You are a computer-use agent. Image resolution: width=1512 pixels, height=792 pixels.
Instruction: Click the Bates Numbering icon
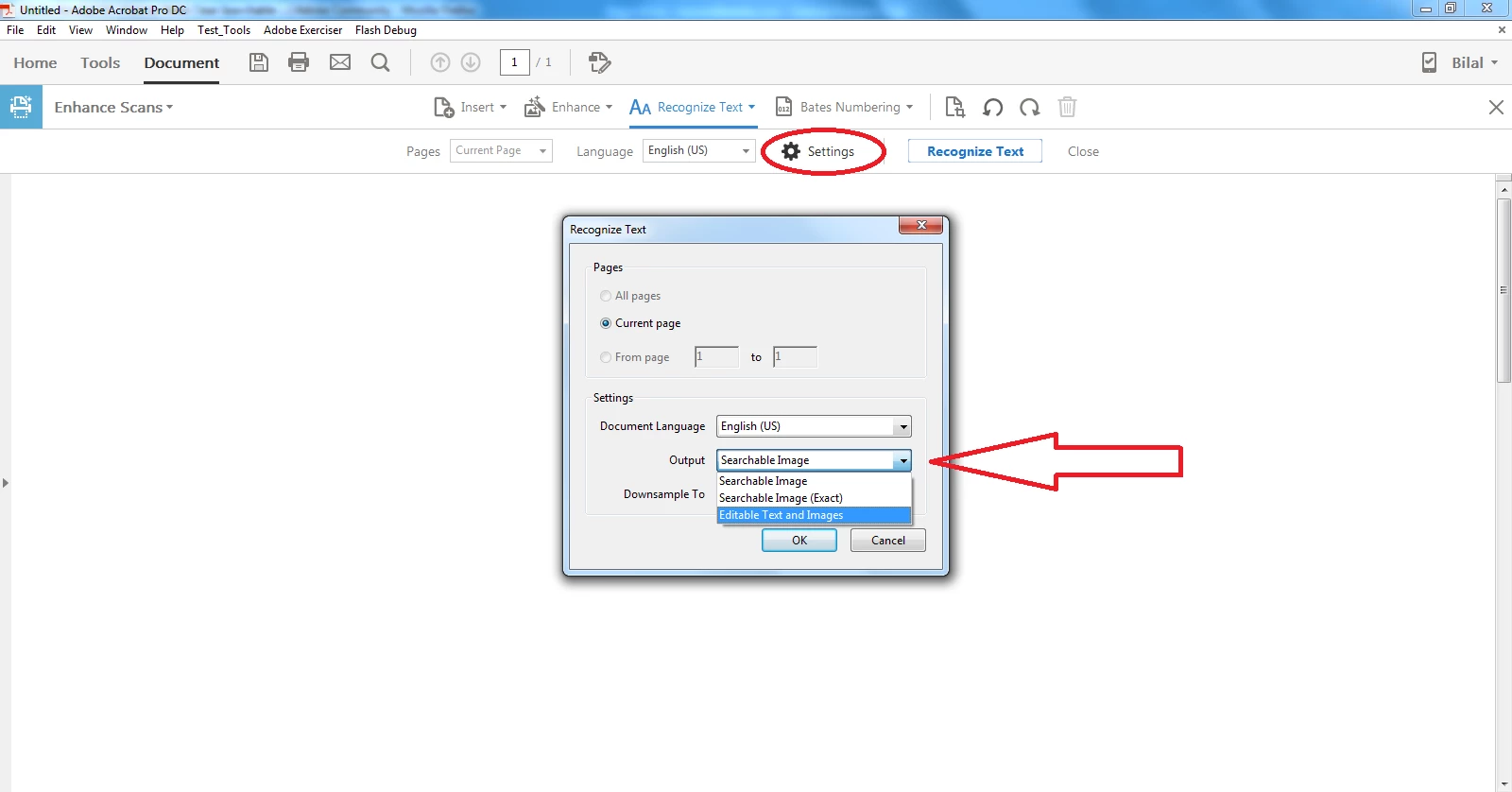(x=783, y=107)
